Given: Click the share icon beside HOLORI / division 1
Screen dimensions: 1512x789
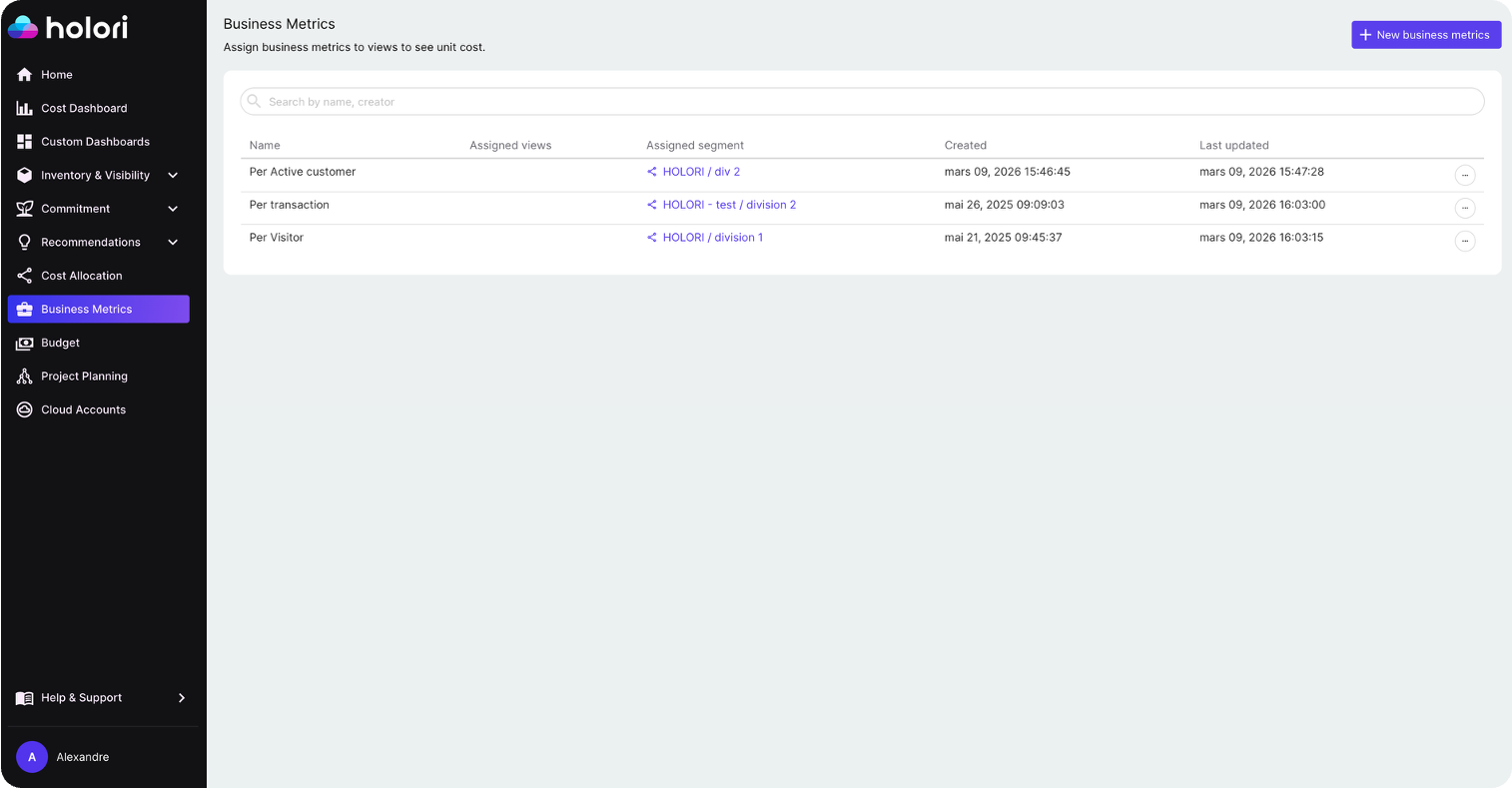Looking at the screenshot, I should (651, 237).
